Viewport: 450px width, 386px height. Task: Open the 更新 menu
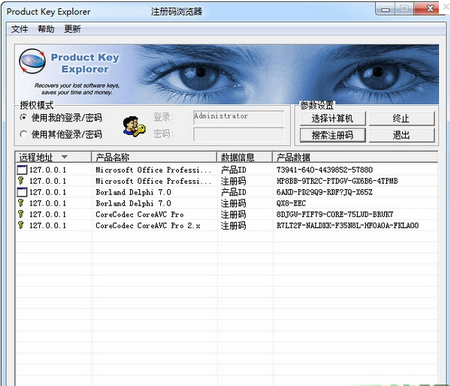(72, 29)
